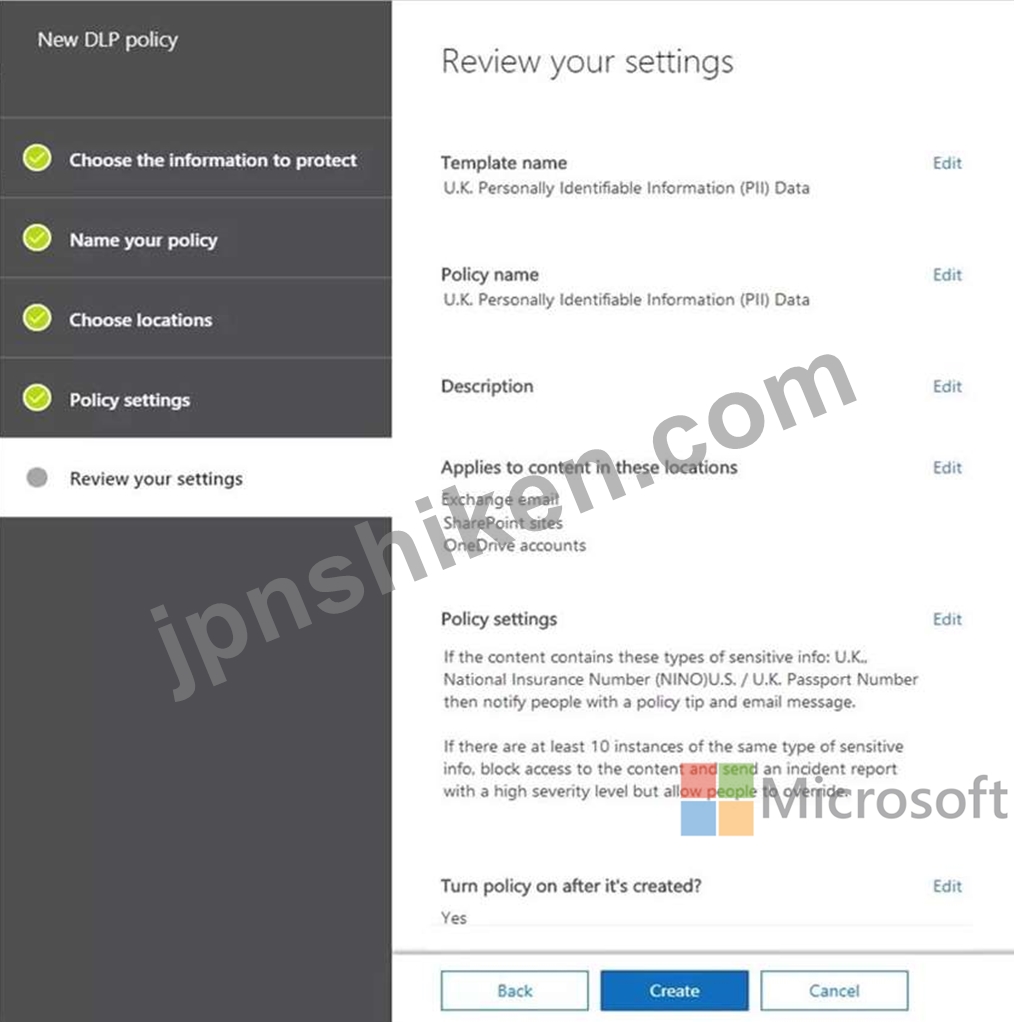Edit the Template name setting
This screenshot has height=1022, width=1014.
[x=947, y=163]
